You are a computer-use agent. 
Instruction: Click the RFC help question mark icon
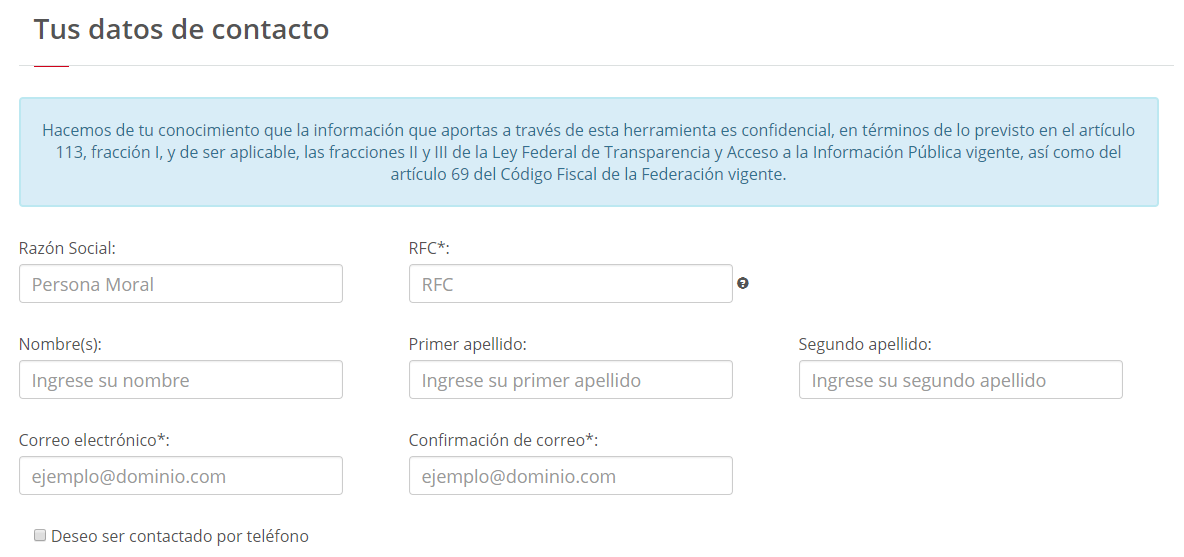[x=743, y=283]
